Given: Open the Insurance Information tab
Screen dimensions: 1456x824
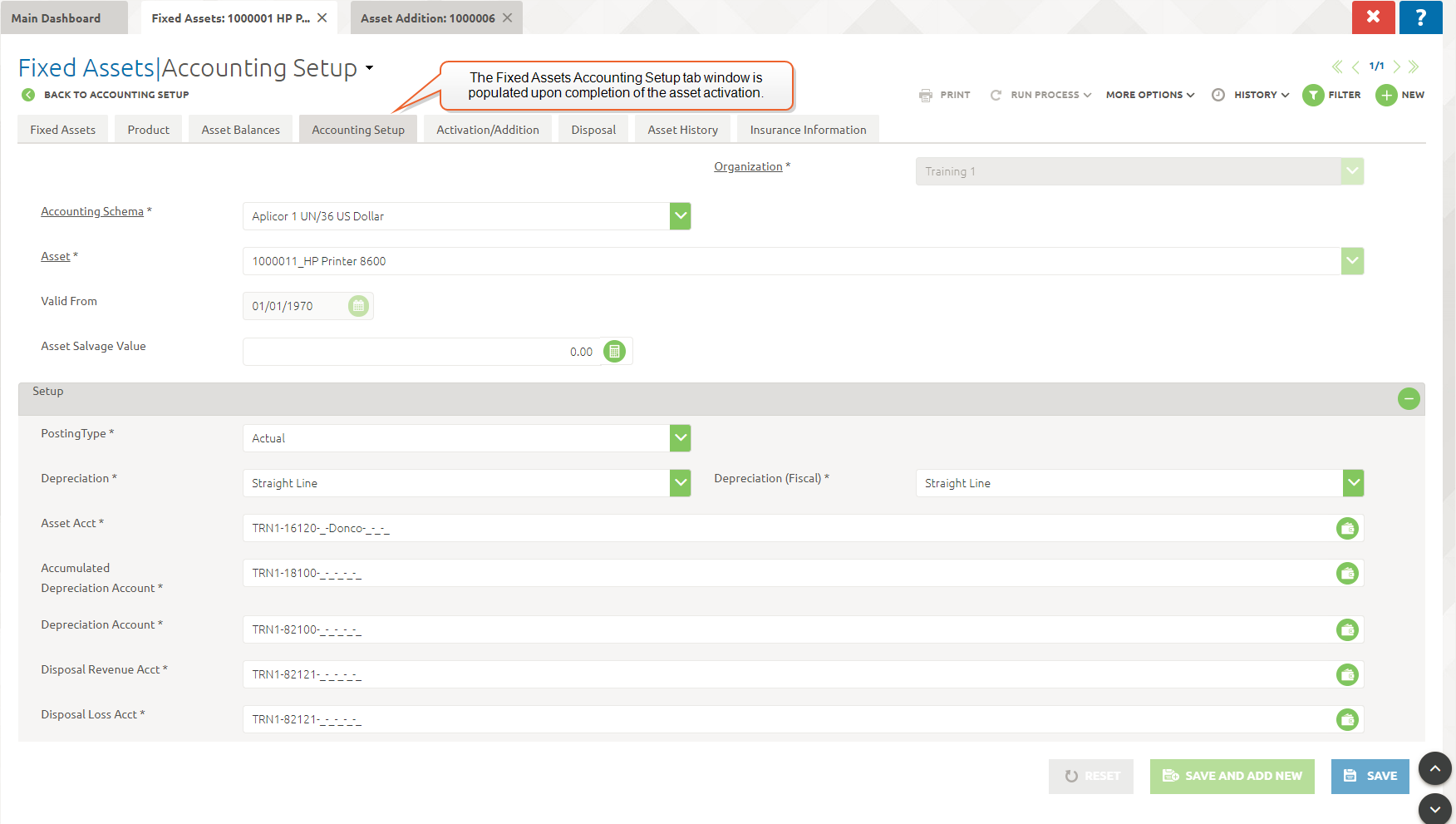Looking at the screenshot, I should coord(808,130).
